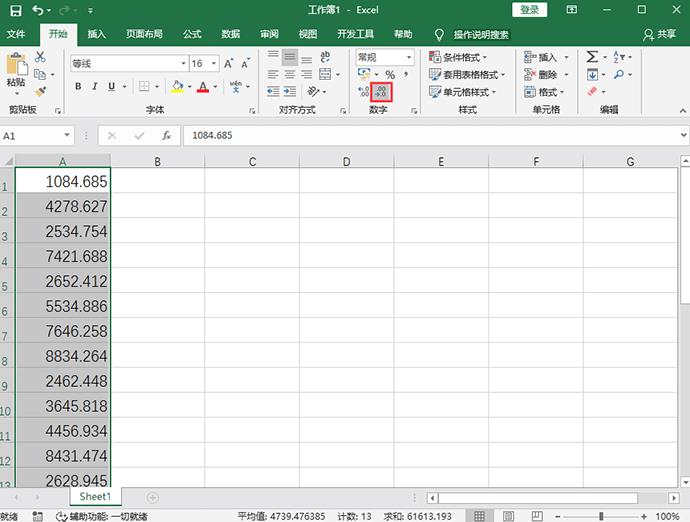Decrease the indent

pyautogui.click(x=273, y=91)
